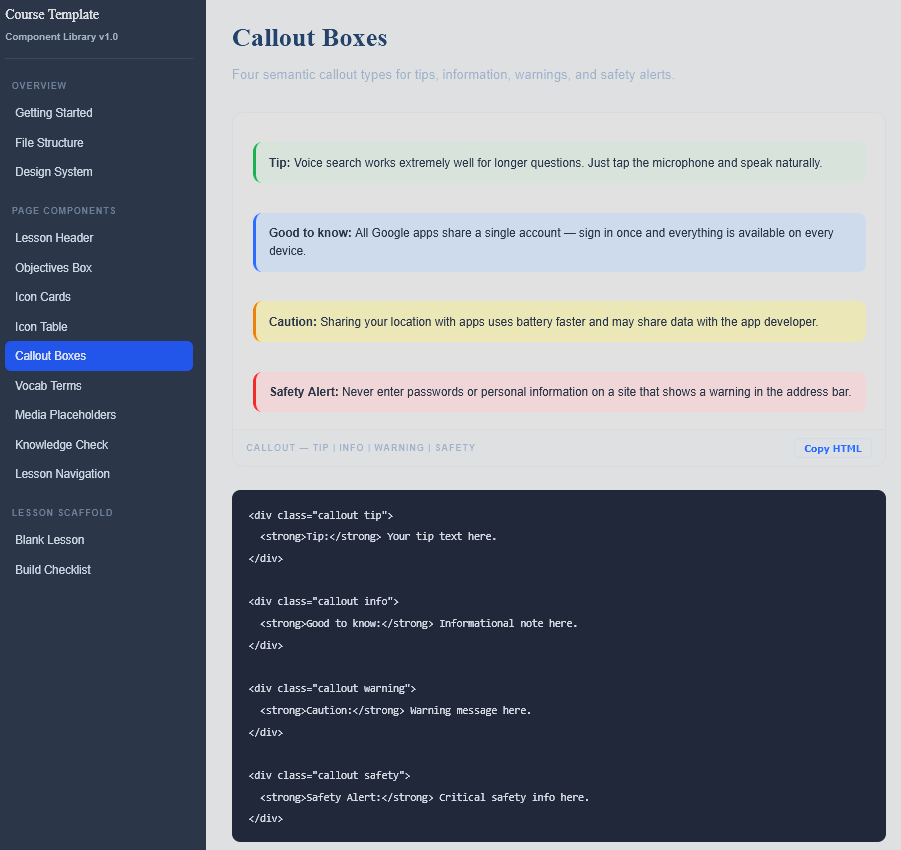Click the red Safety Alert callout

559,392
